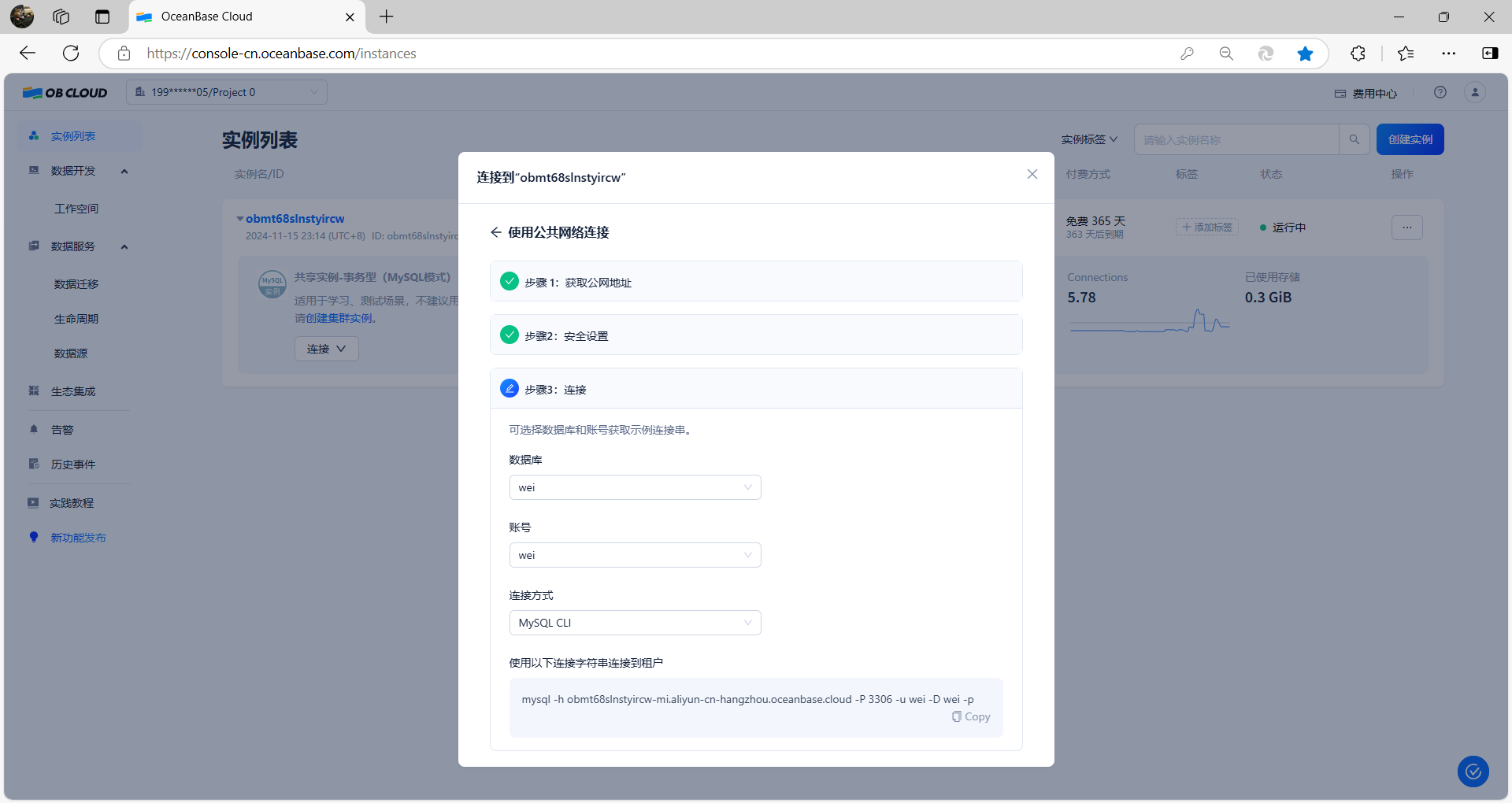The height and width of the screenshot is (803, 1512).
Task: Click the 告警 bell icon
Action: 34,429
